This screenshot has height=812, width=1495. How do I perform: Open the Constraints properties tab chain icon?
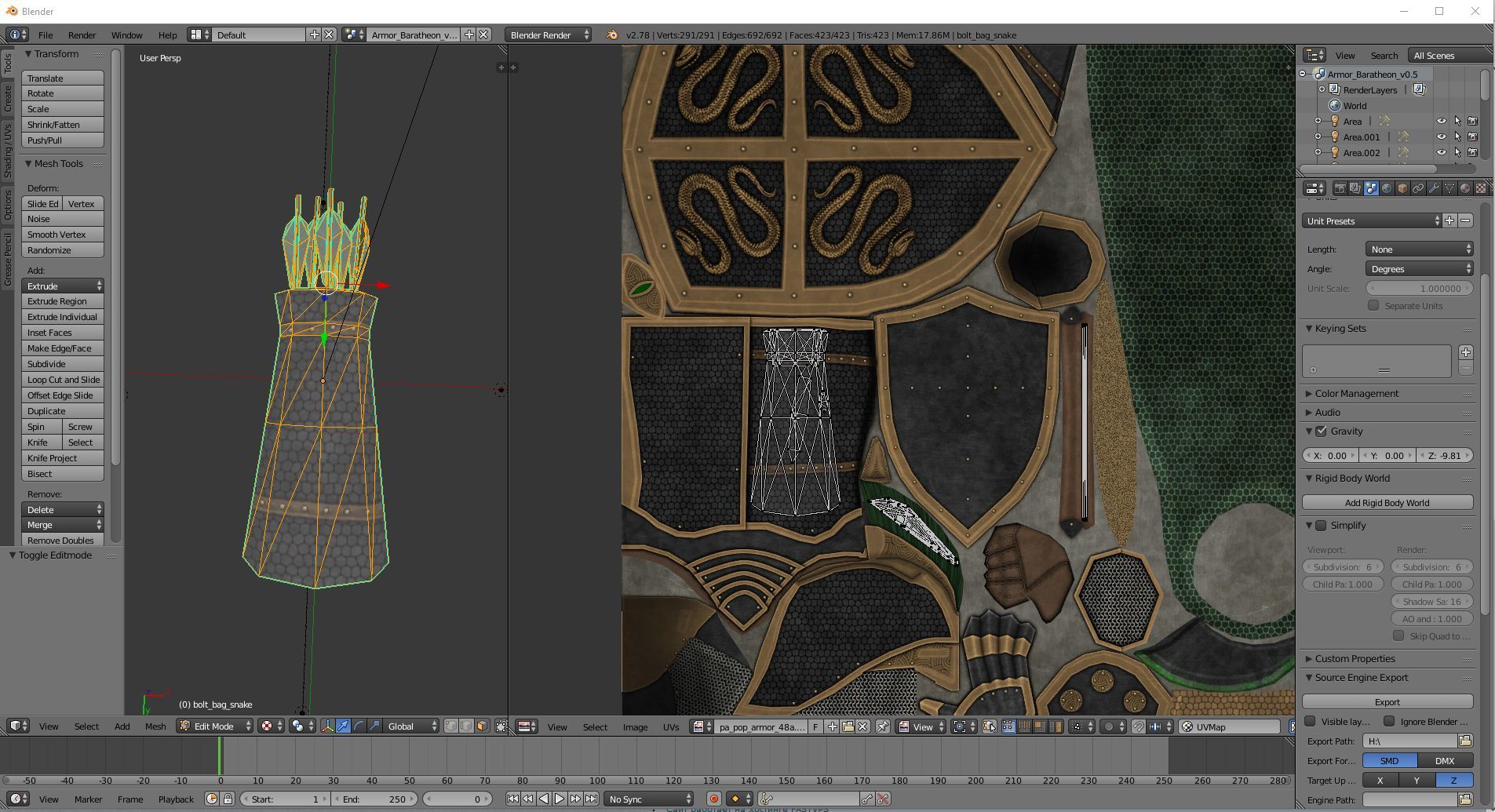click(1418, 188)
